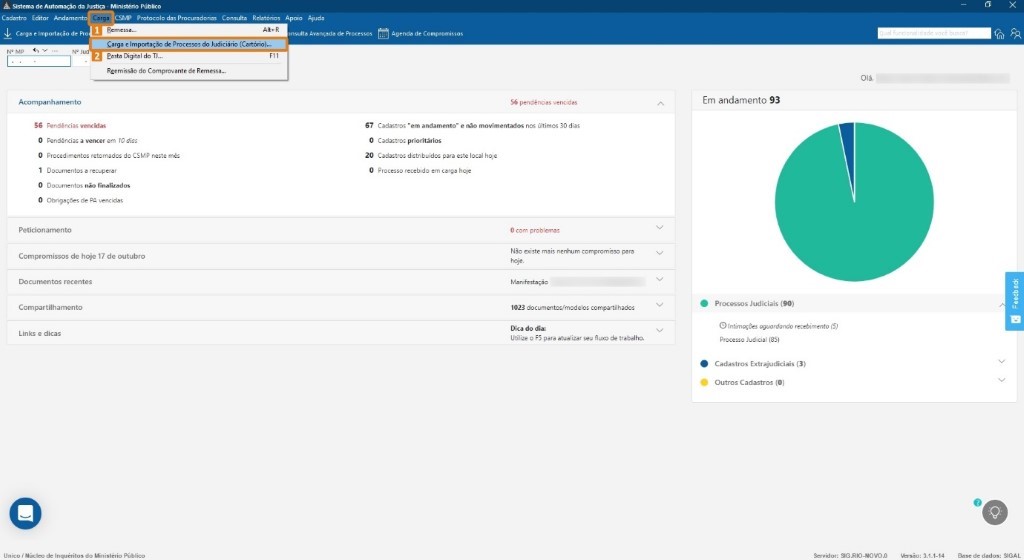Open Processo recebido em carga hoje link

420,170
